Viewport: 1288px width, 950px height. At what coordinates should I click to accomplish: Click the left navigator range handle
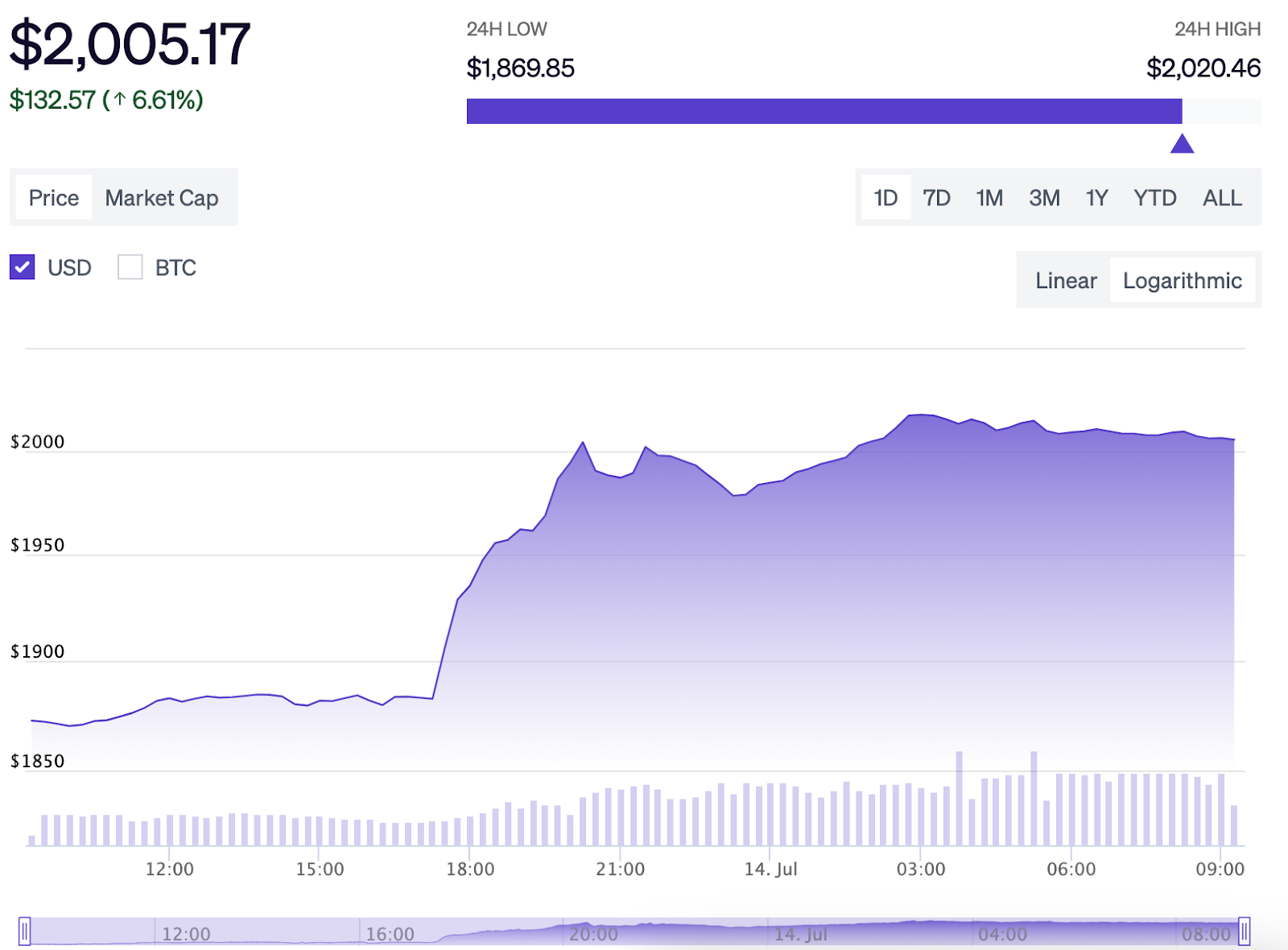click(x=25, y=931)
